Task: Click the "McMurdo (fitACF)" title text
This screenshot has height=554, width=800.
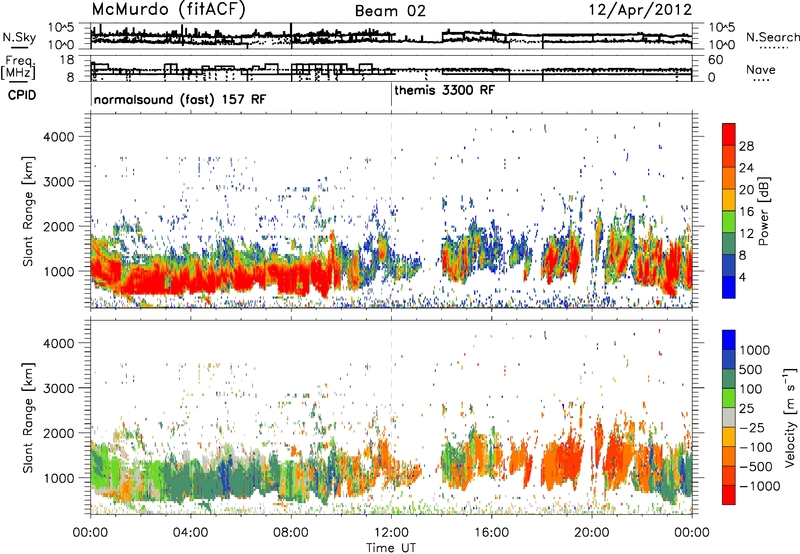Action: click(168, 9)
